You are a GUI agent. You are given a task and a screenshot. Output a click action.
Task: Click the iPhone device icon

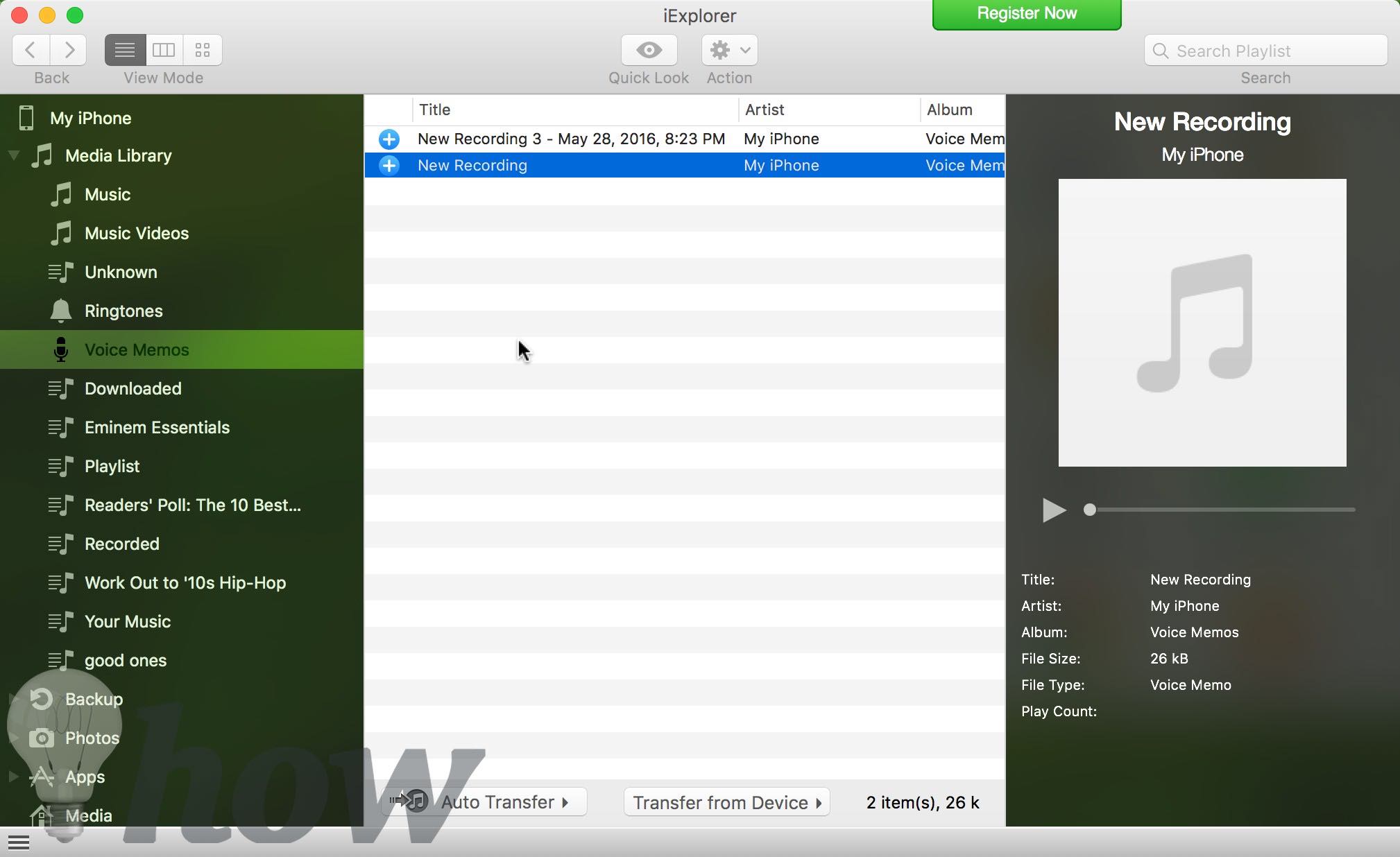tap(26, 118)
